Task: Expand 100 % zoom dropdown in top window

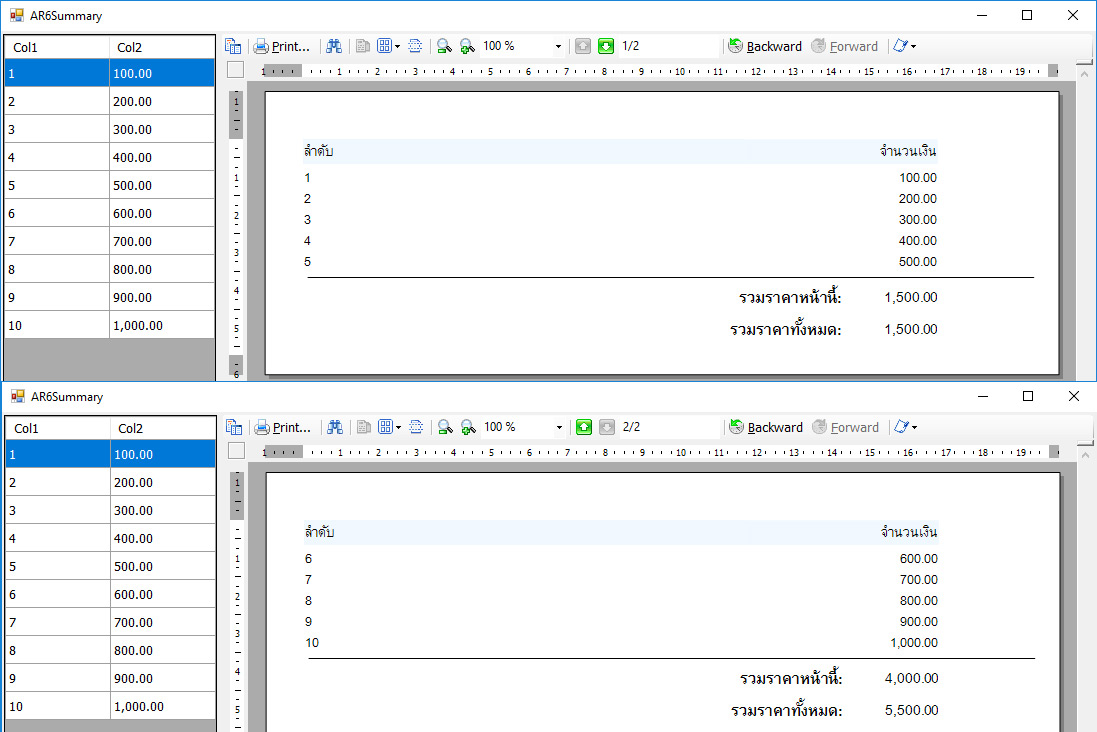Action: 558,46
